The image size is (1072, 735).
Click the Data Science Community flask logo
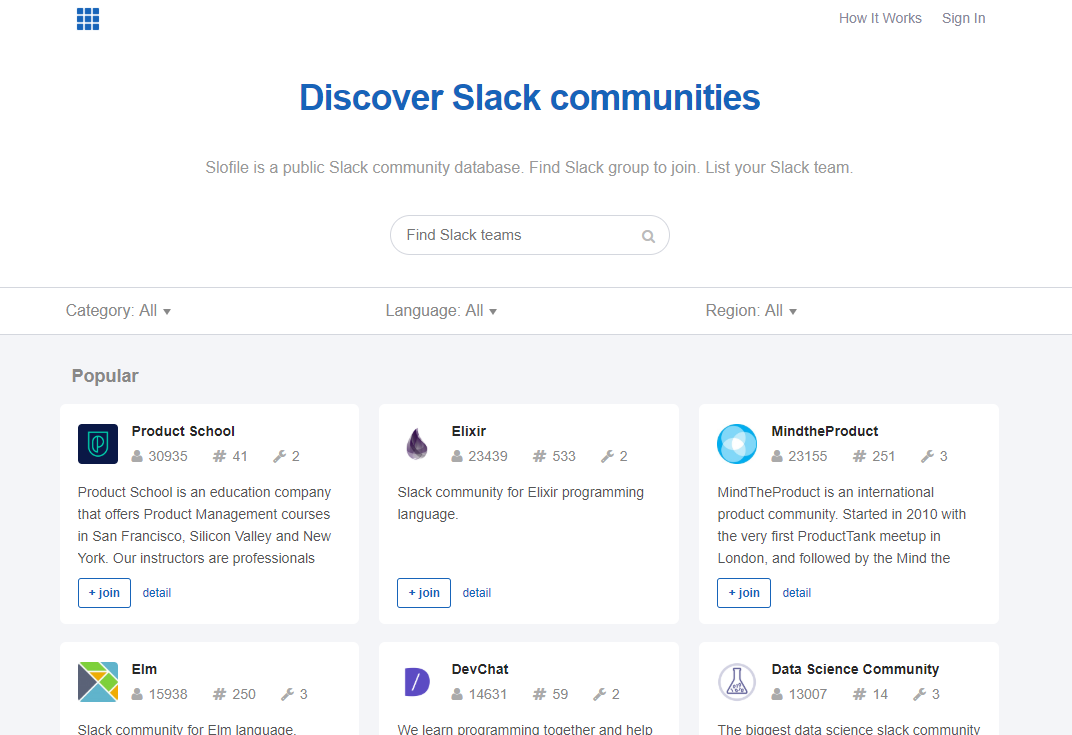tap(737, 682)
